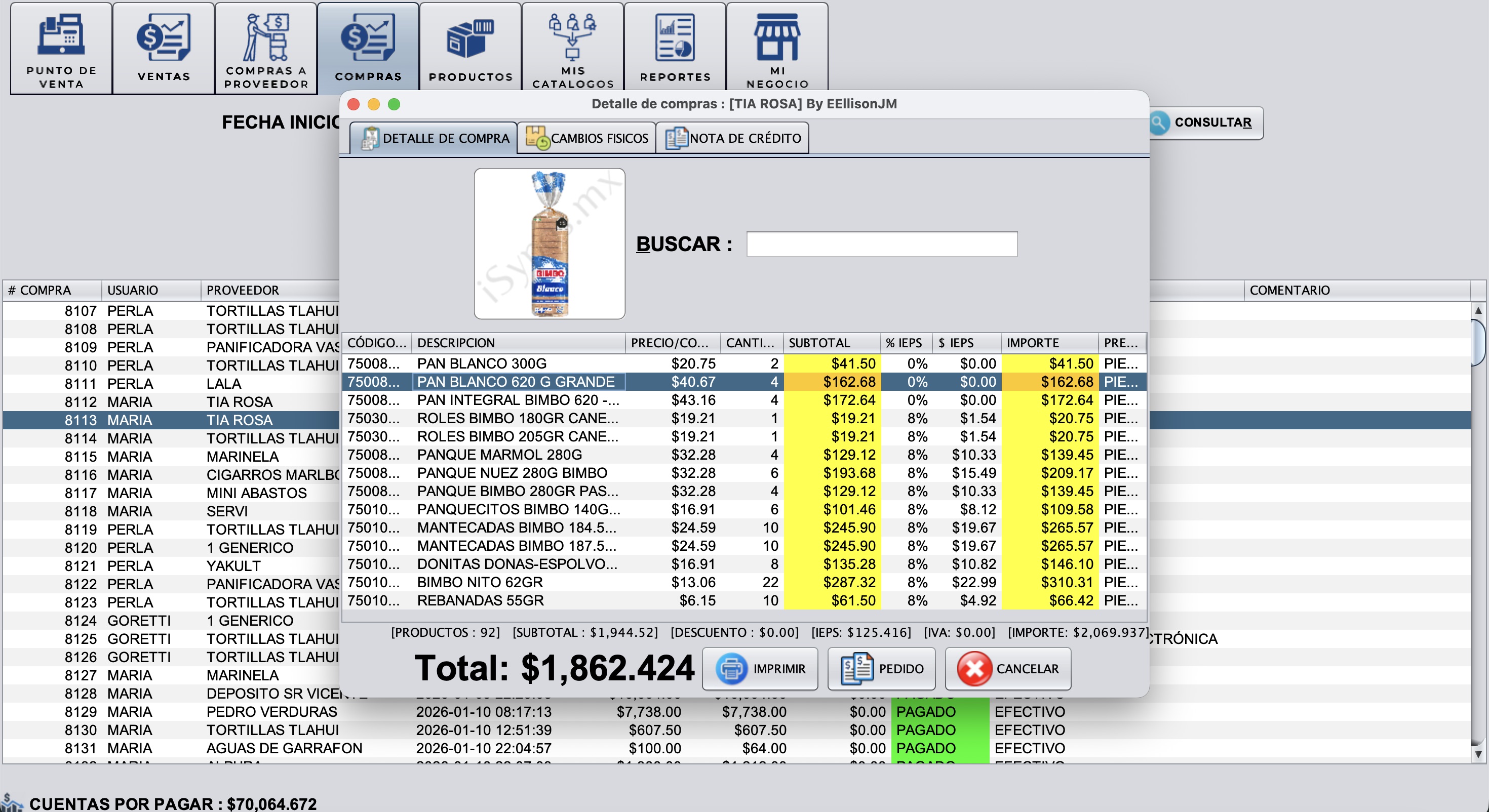Click the $ IEPS column header

(x=967, y=343)
